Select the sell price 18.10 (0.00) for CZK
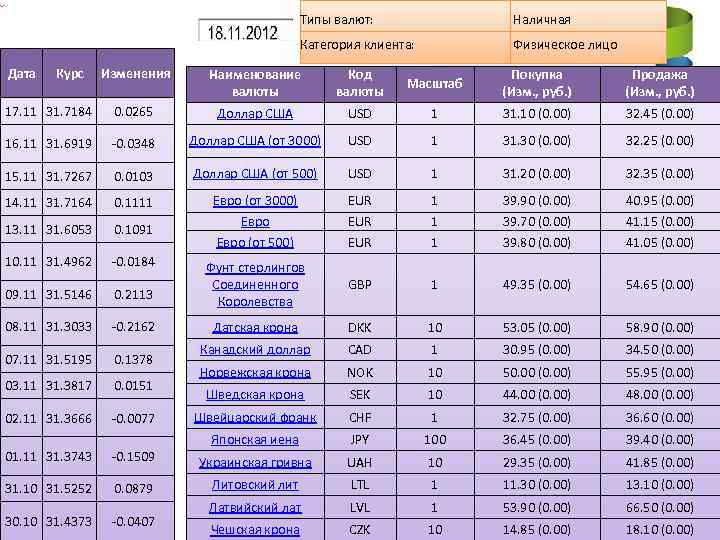This screenshot has height=540, width=720. tap(660, 529)
